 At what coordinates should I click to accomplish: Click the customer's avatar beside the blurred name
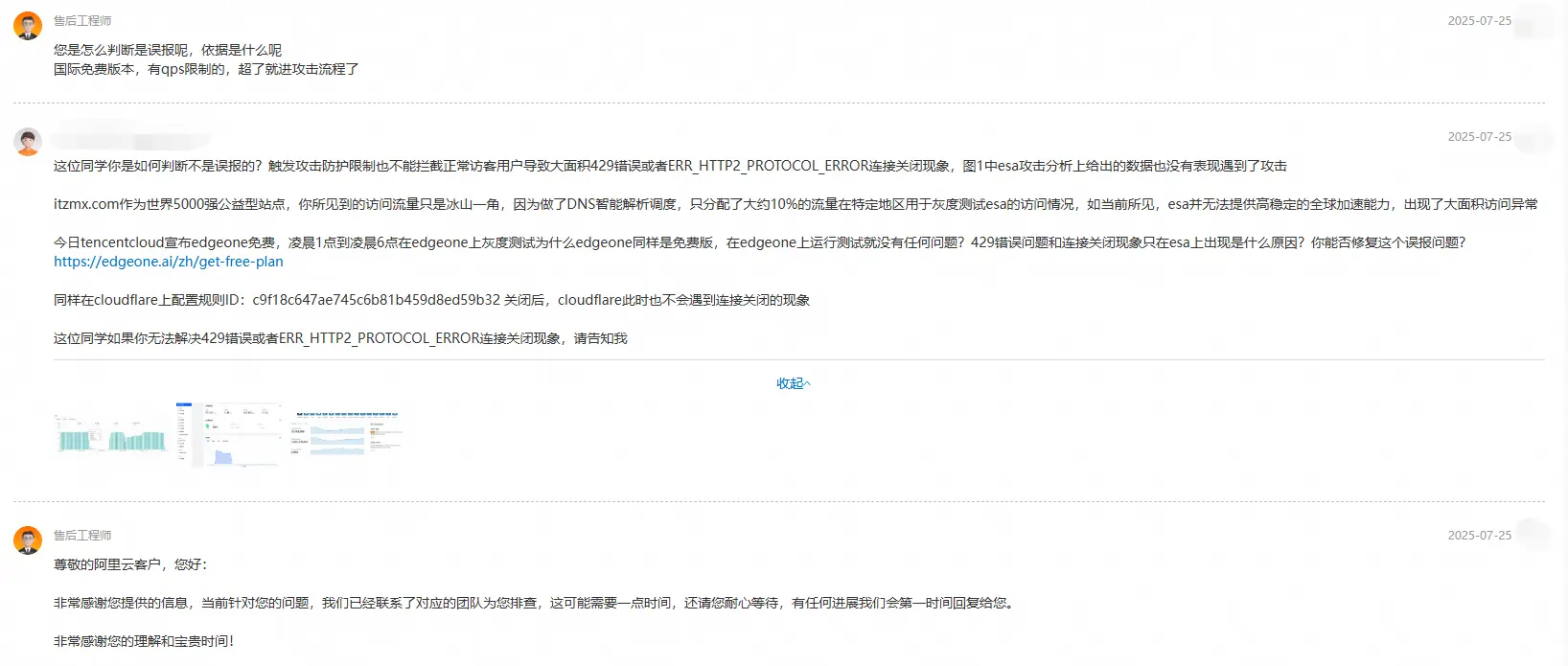(x=28, y=142)
